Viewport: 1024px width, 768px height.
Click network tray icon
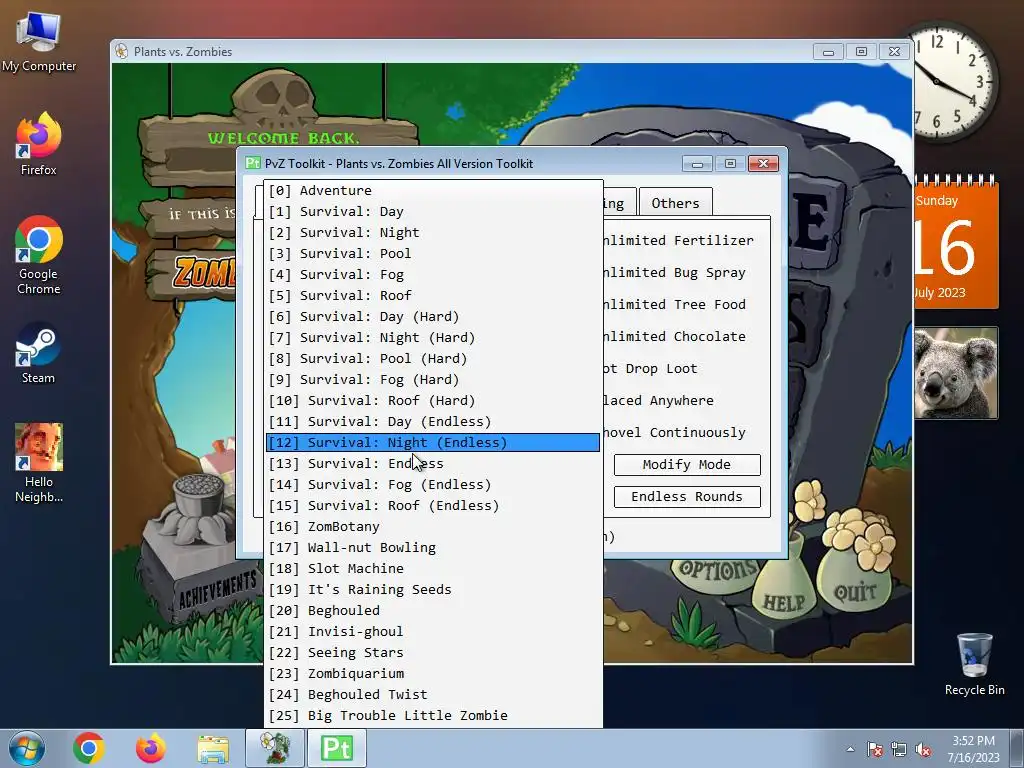tap(899, 749)
